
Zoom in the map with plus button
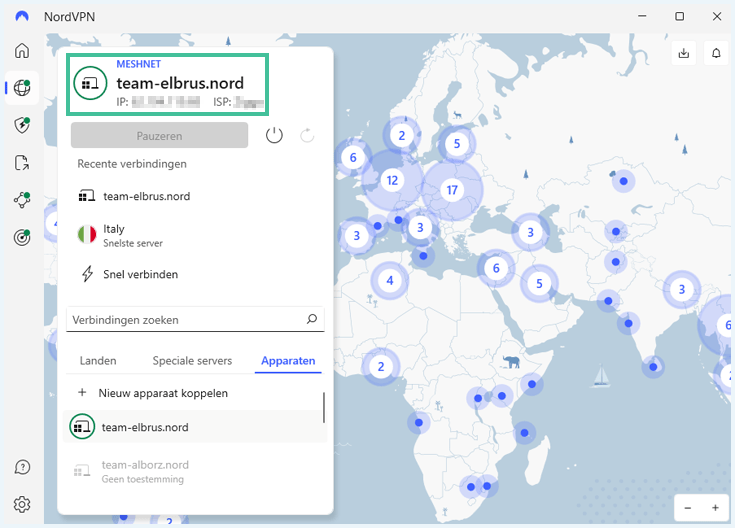point(715,508)
